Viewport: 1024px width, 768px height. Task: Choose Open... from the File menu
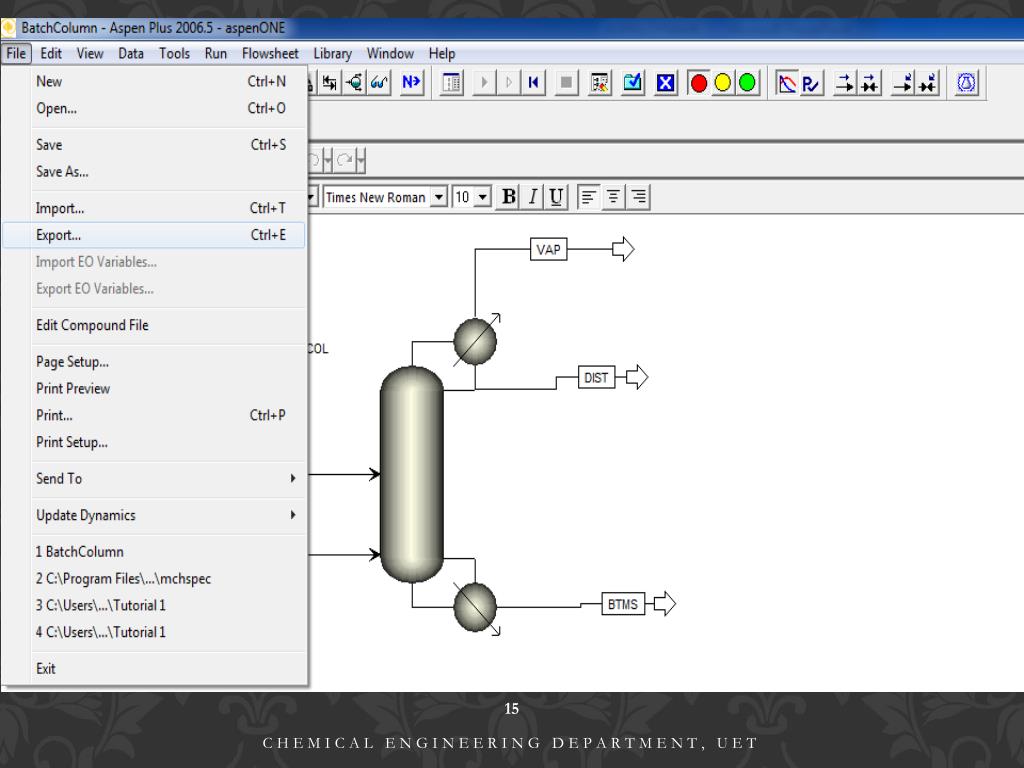pos(153,108)
